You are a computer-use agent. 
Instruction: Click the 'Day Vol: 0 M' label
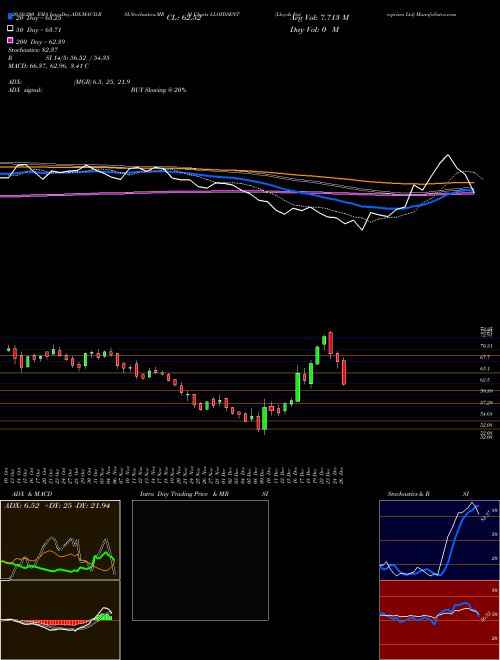(x=315, y=29)
